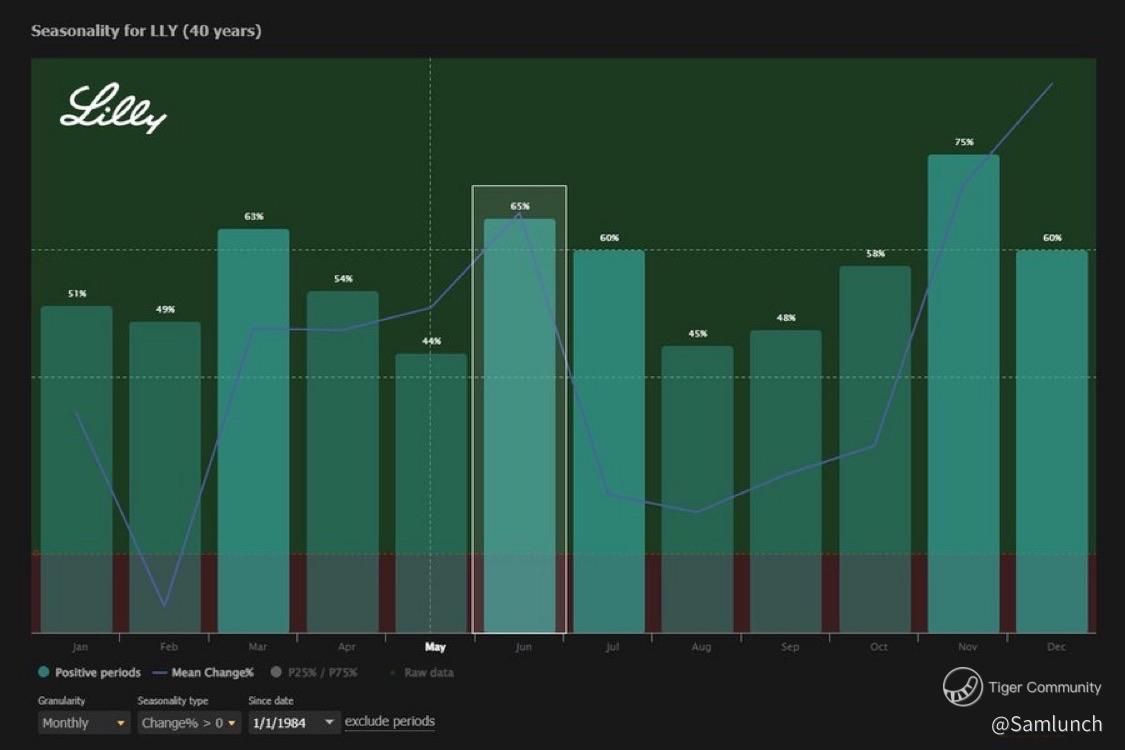1125x750 pixels.
Task: Open the Seasonality type Change% > 0 dropdown
Action: click(189, 723)
